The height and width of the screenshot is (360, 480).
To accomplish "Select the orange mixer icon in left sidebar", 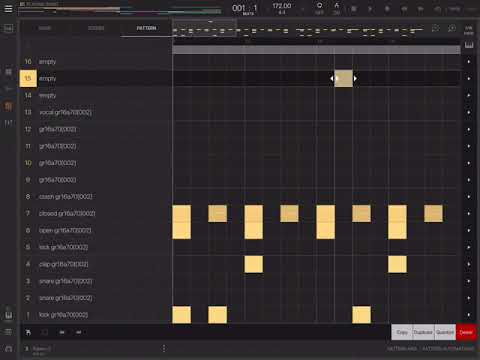I will pyautogui.click(x=9, y=106).
